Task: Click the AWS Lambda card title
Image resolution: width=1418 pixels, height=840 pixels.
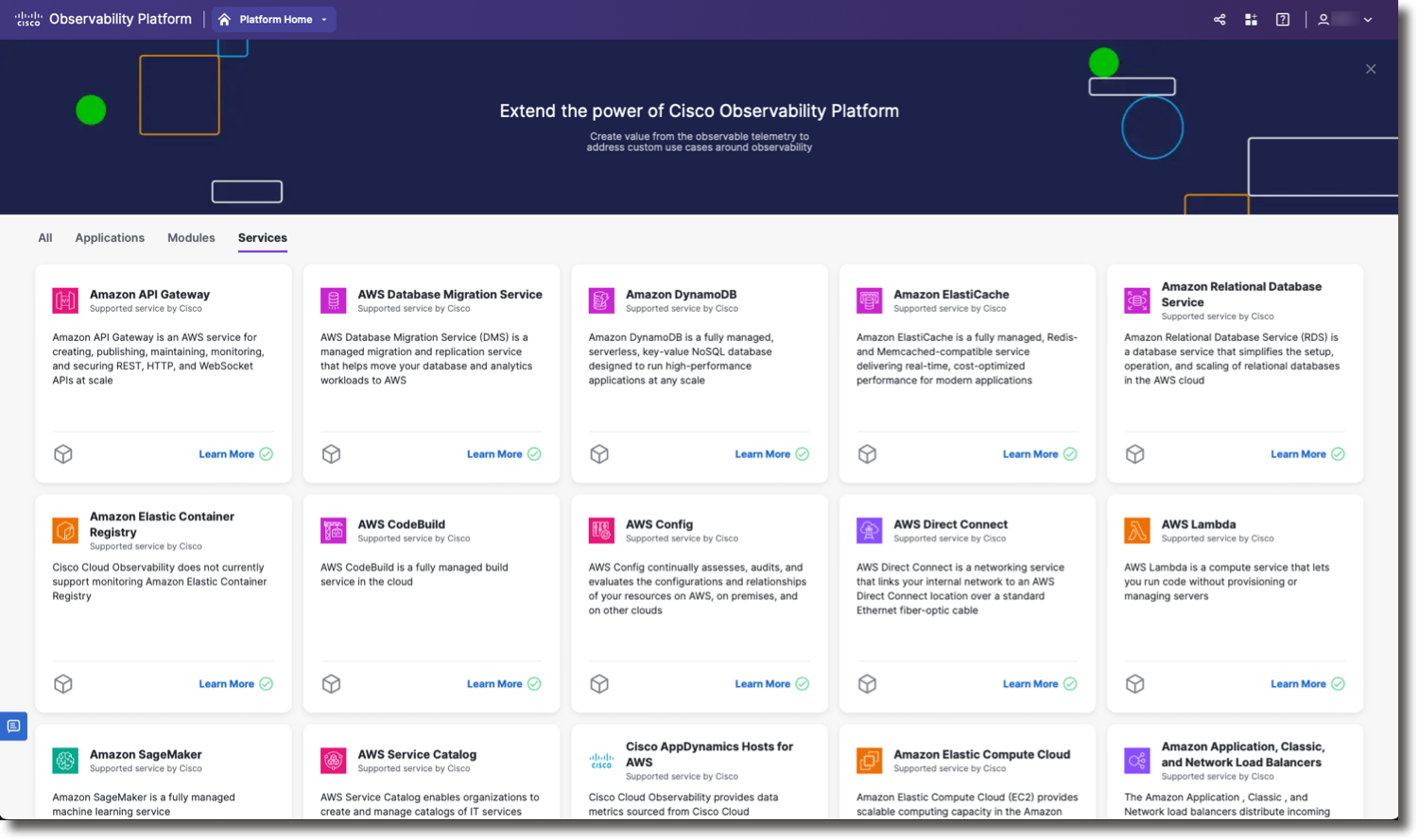Action: tap(1199, 524)
